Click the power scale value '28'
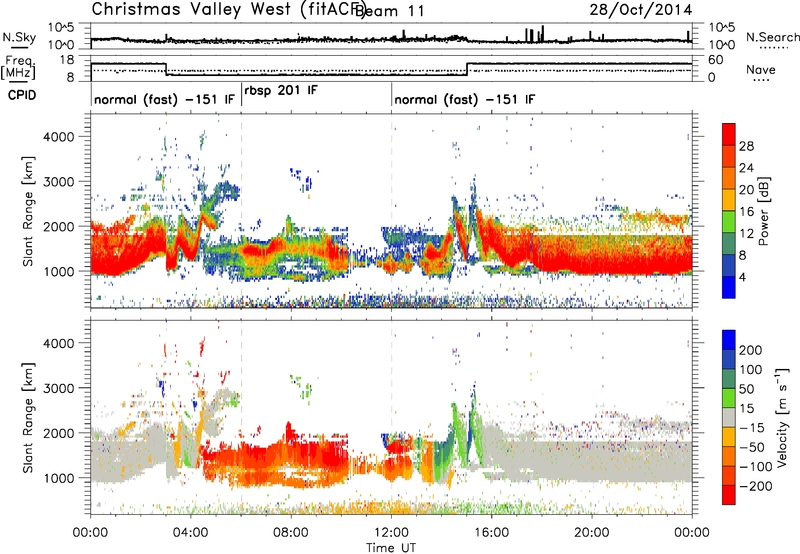800x554 pixels. [746, 146]
